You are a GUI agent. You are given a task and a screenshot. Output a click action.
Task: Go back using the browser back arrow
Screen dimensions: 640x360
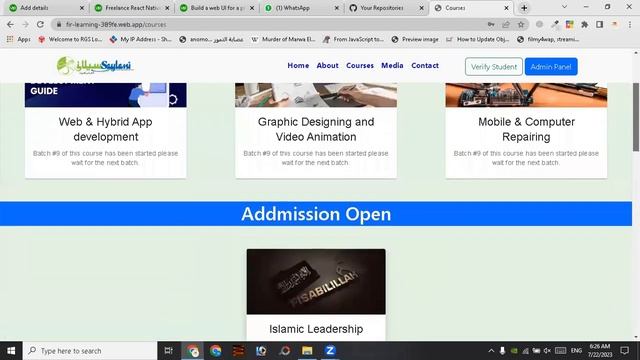pos(10,24)
